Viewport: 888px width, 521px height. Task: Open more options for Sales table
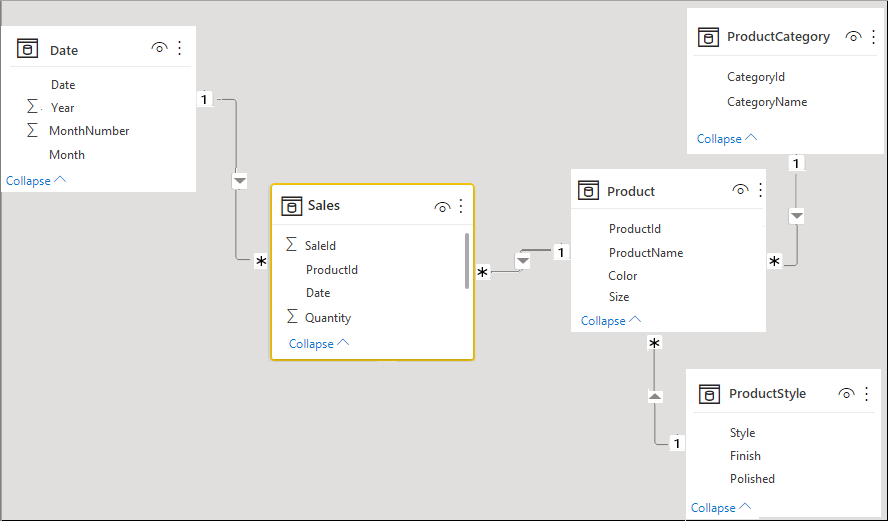pos(461,206)
